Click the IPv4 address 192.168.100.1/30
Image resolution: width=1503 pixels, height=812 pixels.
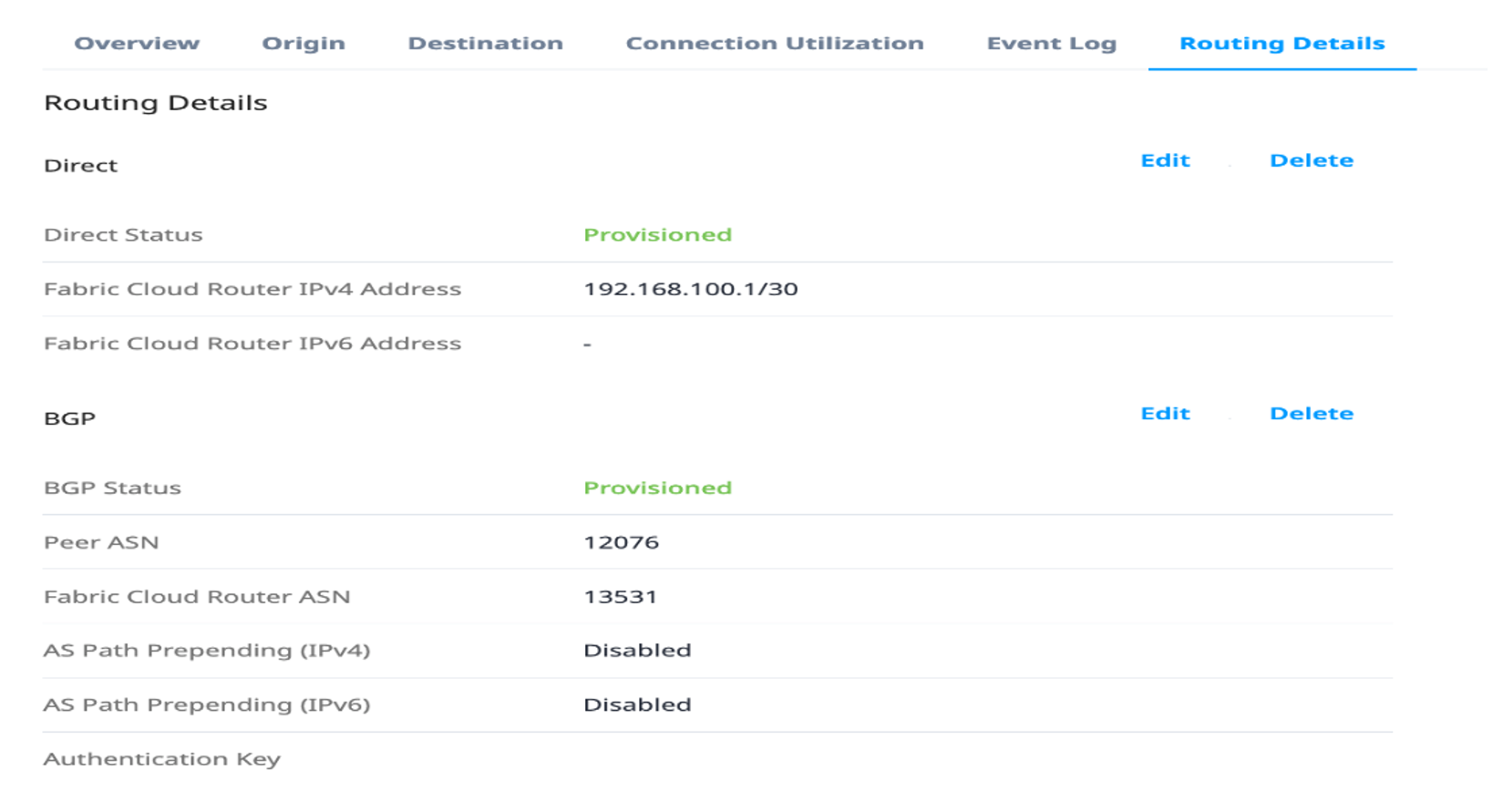pos(690,289)
